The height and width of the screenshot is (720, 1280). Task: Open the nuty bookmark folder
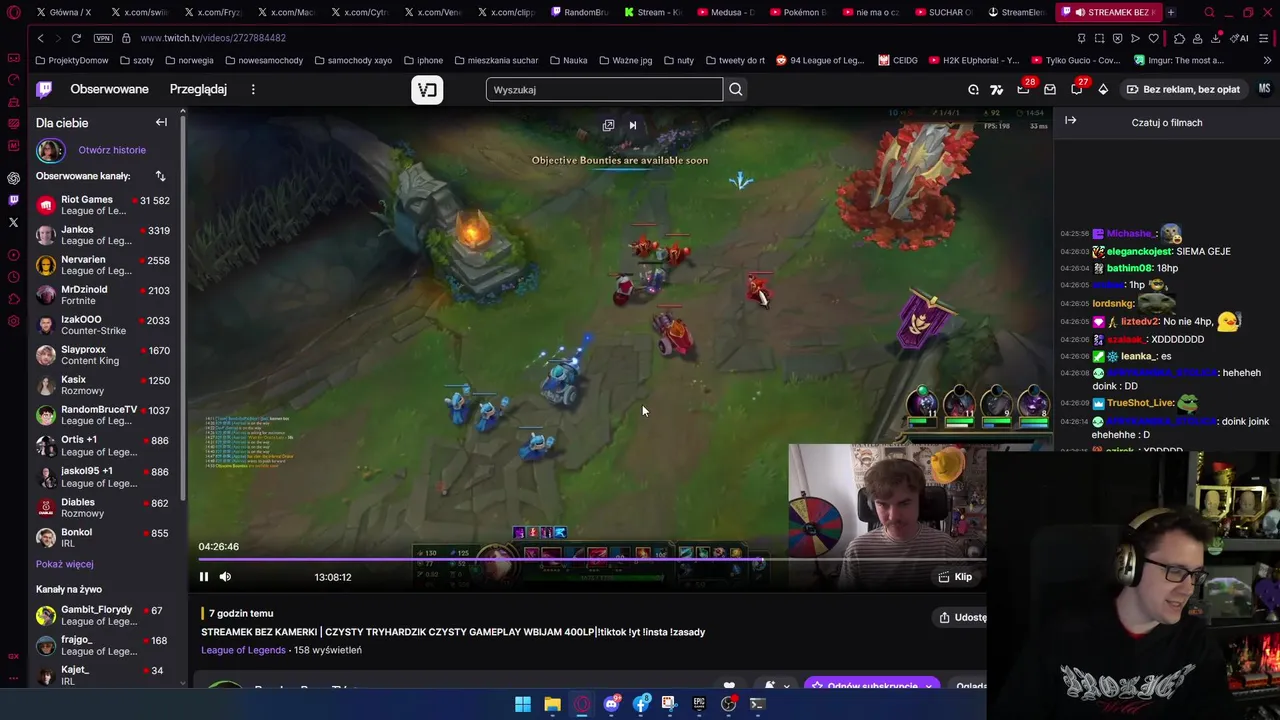(x=678, y=60)
